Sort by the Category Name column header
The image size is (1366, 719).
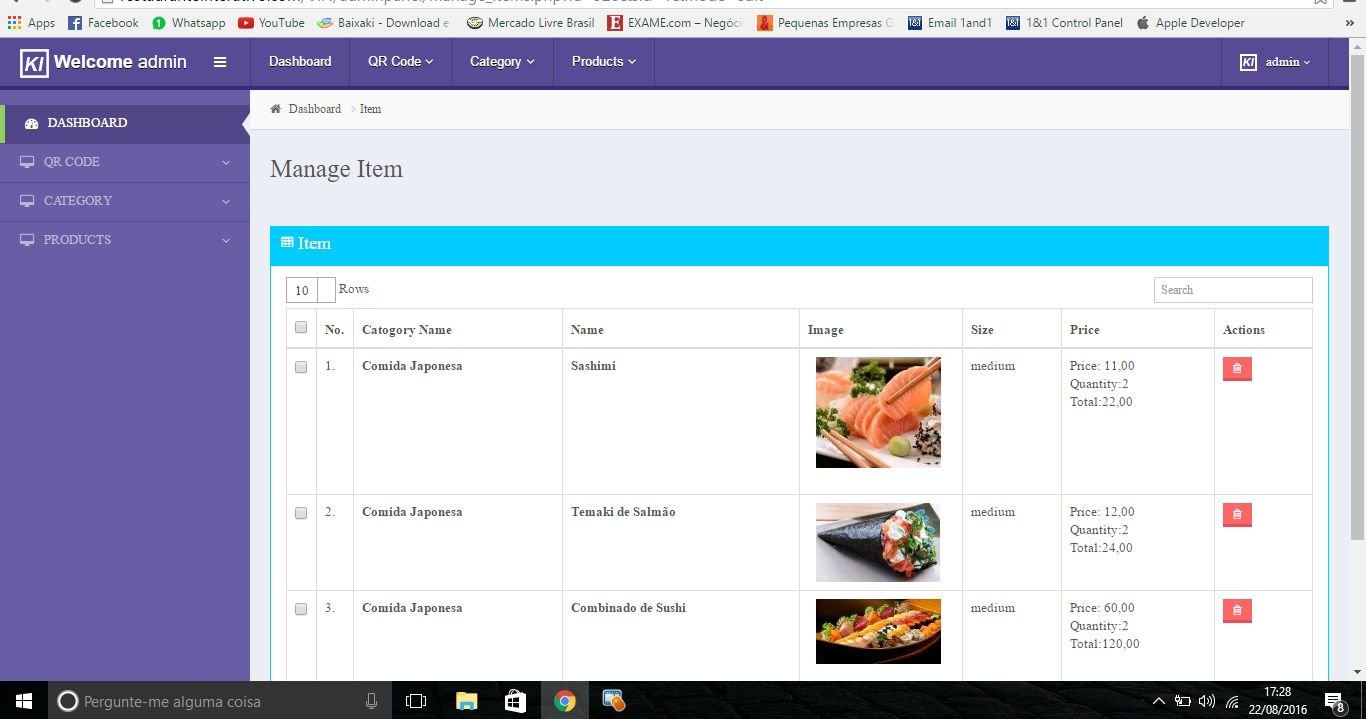click(406, 330)
